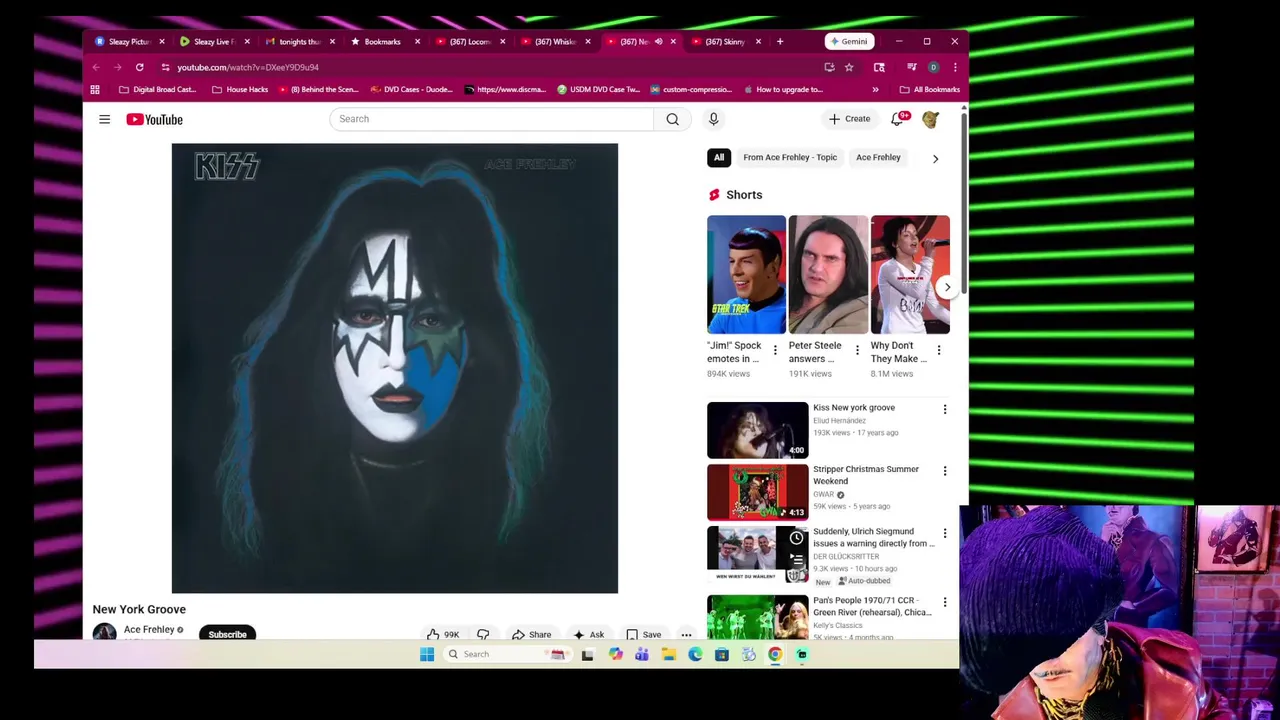
Task: Show hidden bookmarks with the chevron
Action: click(875, 89)
